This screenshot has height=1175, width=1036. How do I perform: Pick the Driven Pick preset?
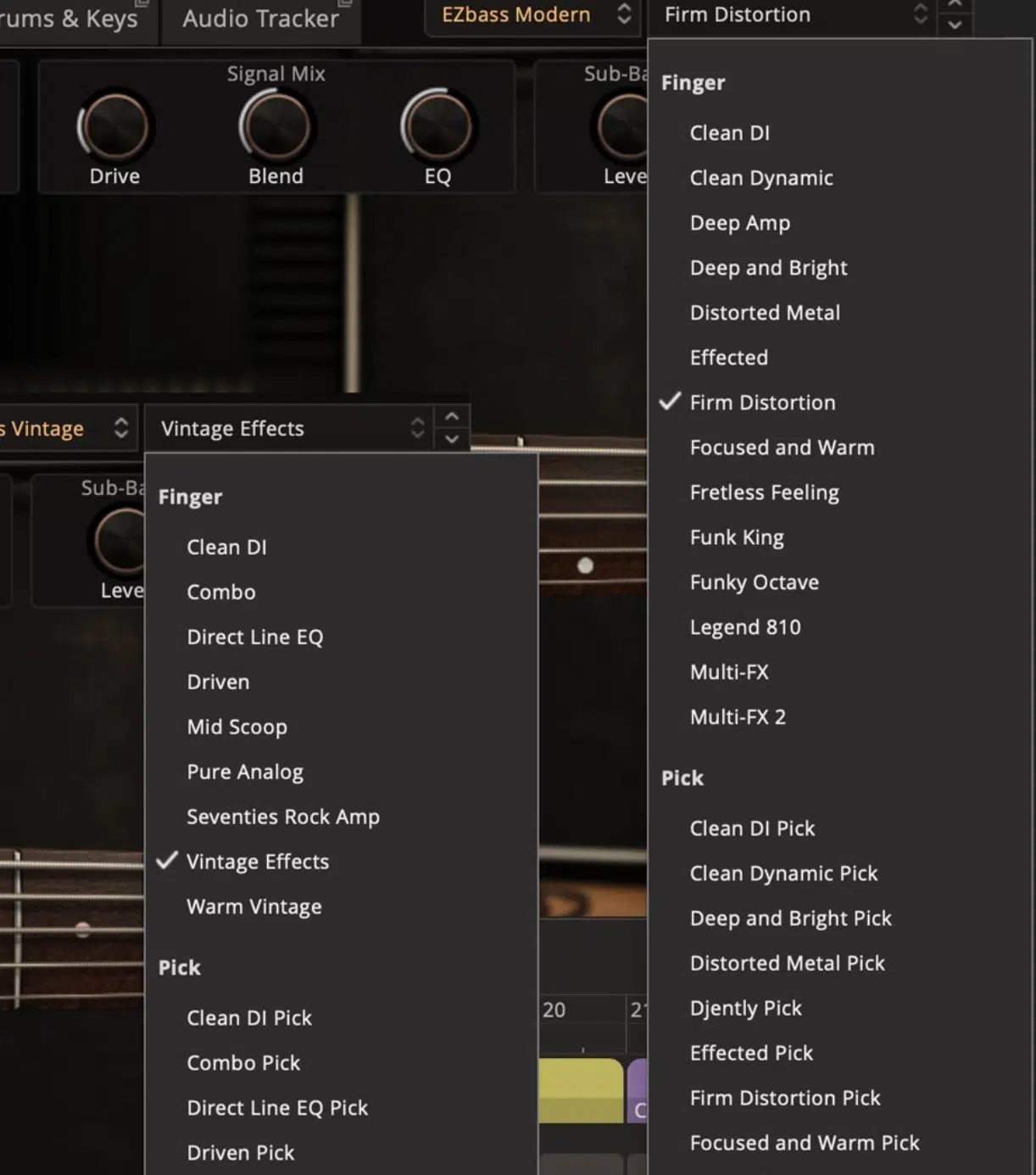click(x=342, y=1153)
